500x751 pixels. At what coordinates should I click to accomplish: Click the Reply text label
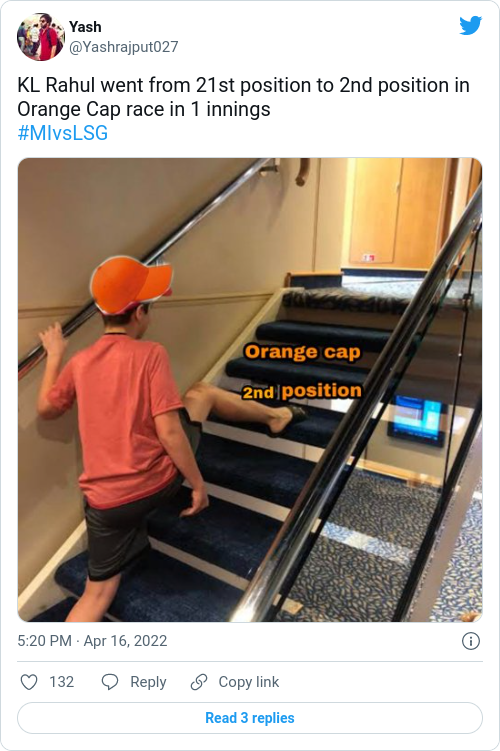tap(148, 682)
